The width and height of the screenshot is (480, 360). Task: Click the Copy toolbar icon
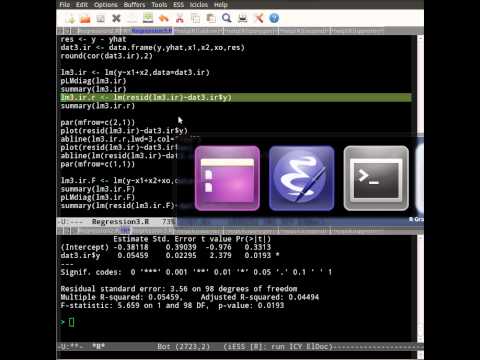point(195,18)
